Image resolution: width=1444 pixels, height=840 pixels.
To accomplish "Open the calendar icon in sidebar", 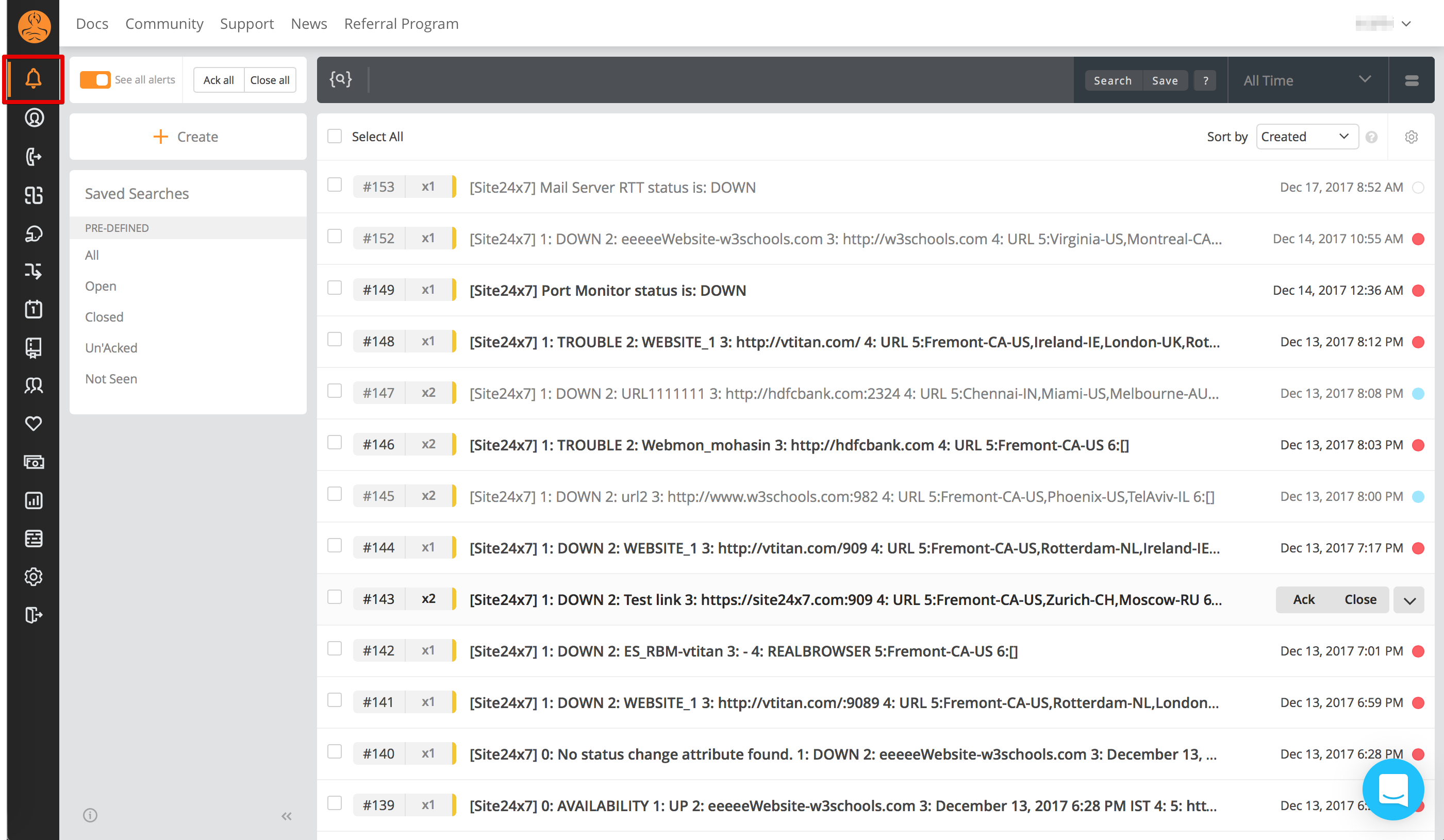I will pos(33,309).
